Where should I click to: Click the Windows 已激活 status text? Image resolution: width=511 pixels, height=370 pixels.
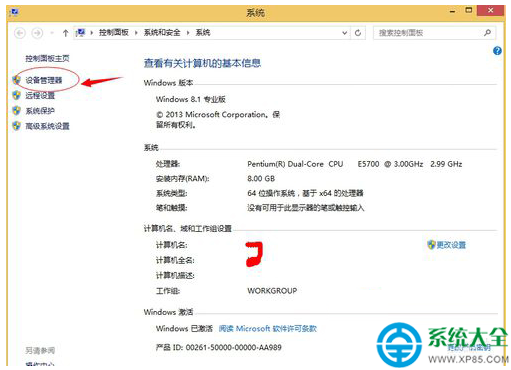click(x=184, y=329)
